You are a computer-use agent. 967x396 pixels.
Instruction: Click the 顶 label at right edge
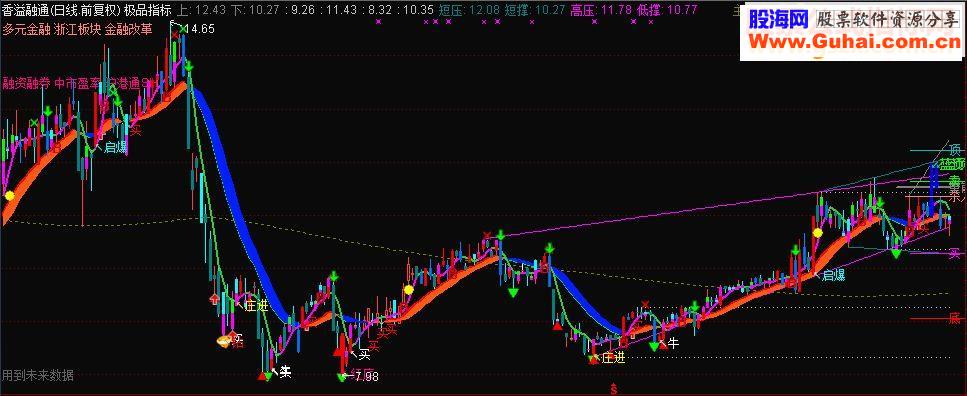(x=955, y=150)
